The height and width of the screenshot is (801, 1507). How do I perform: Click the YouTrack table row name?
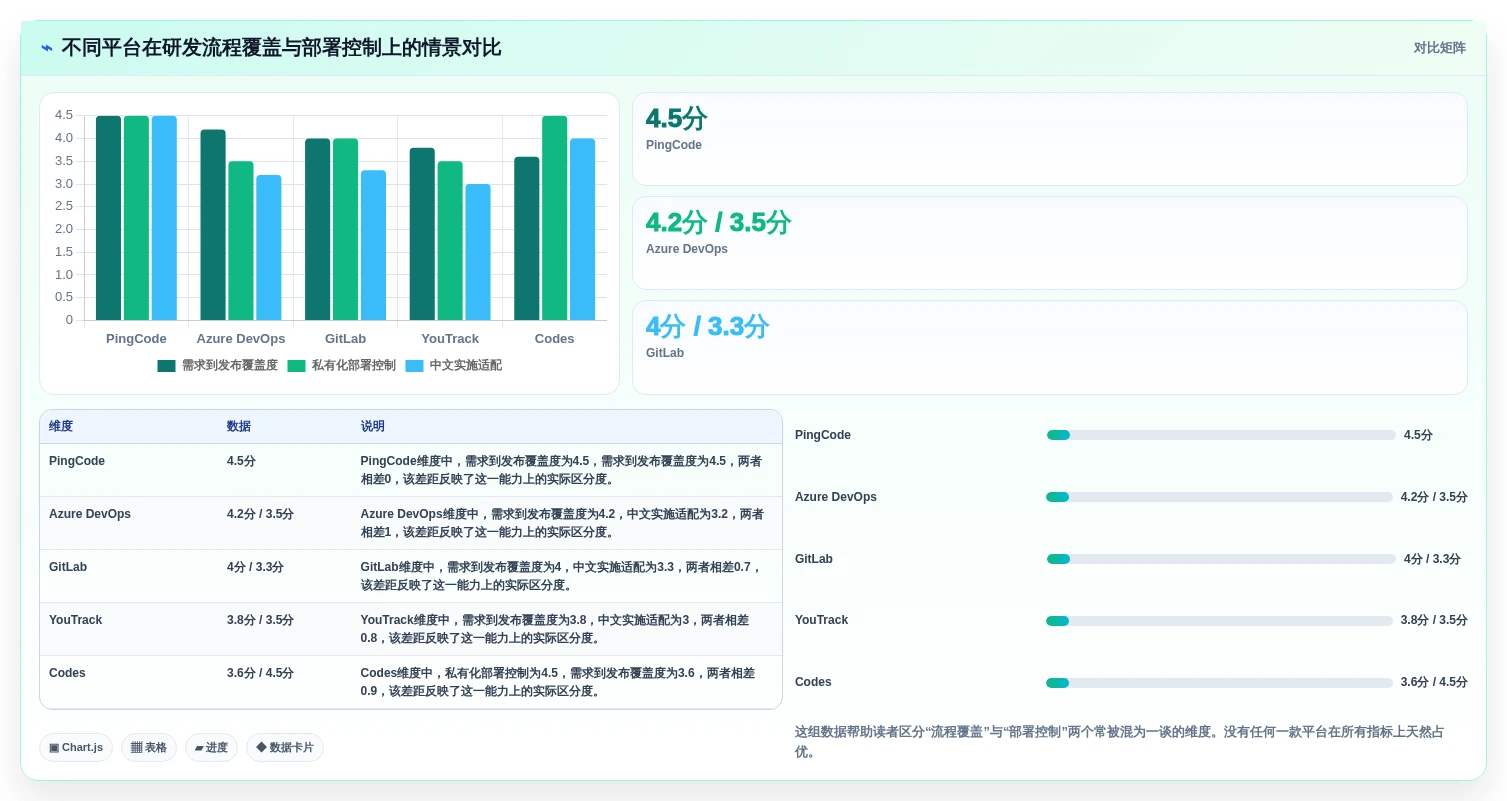coord(75,620)
